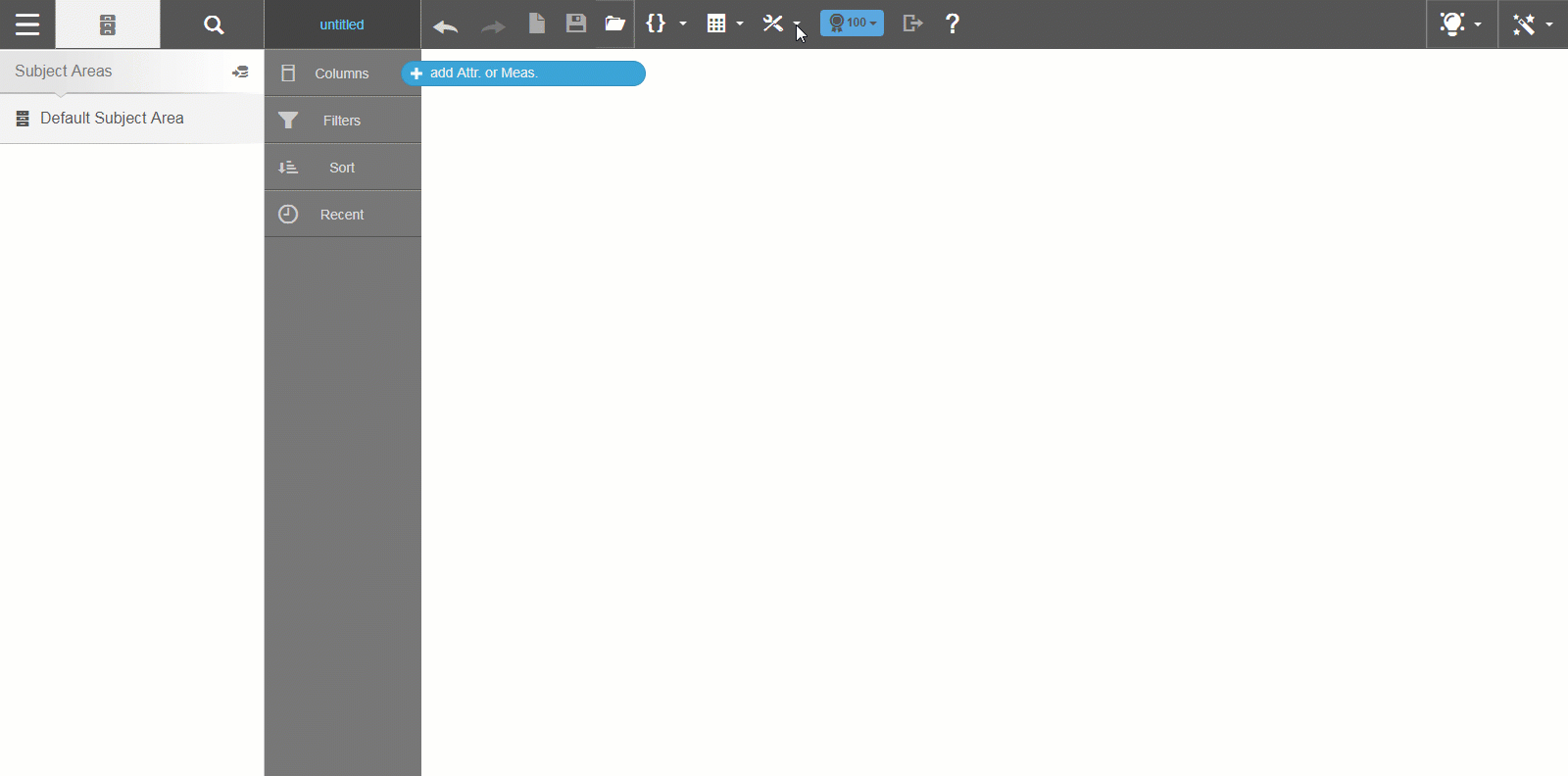Click the wrench and screwdriver tools icon

(773, 24)
